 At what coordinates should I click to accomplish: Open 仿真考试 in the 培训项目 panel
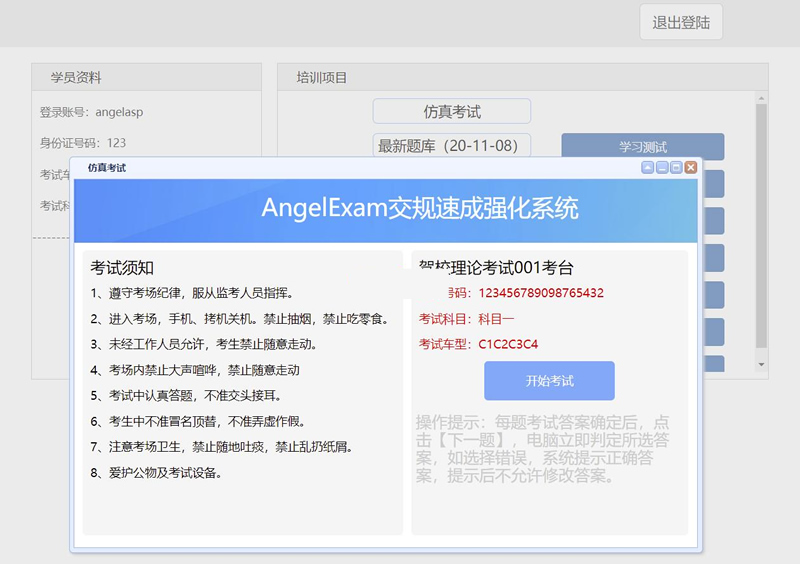point(451,111)
